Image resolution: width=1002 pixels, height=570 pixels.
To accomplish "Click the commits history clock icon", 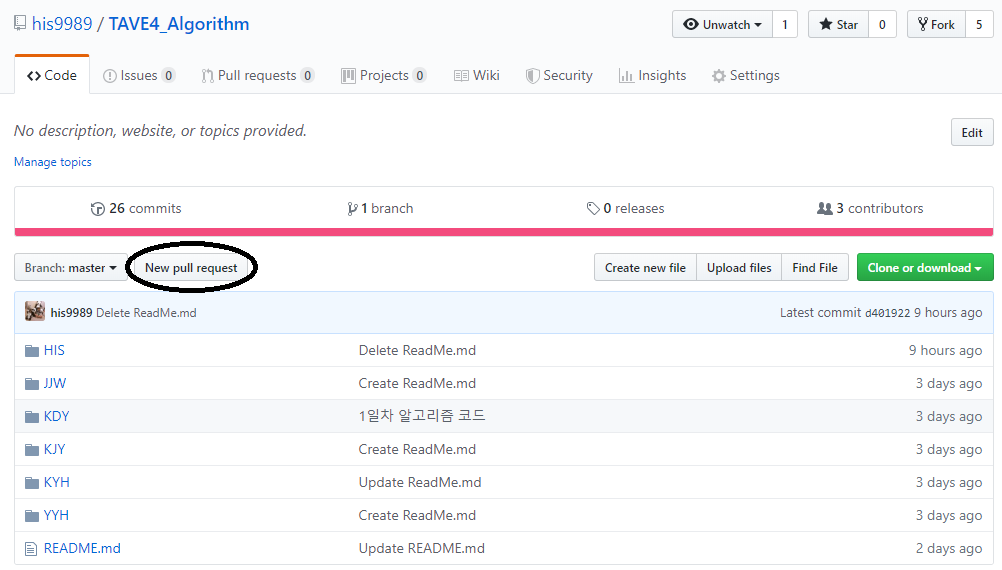I will [x=98, y=209].
